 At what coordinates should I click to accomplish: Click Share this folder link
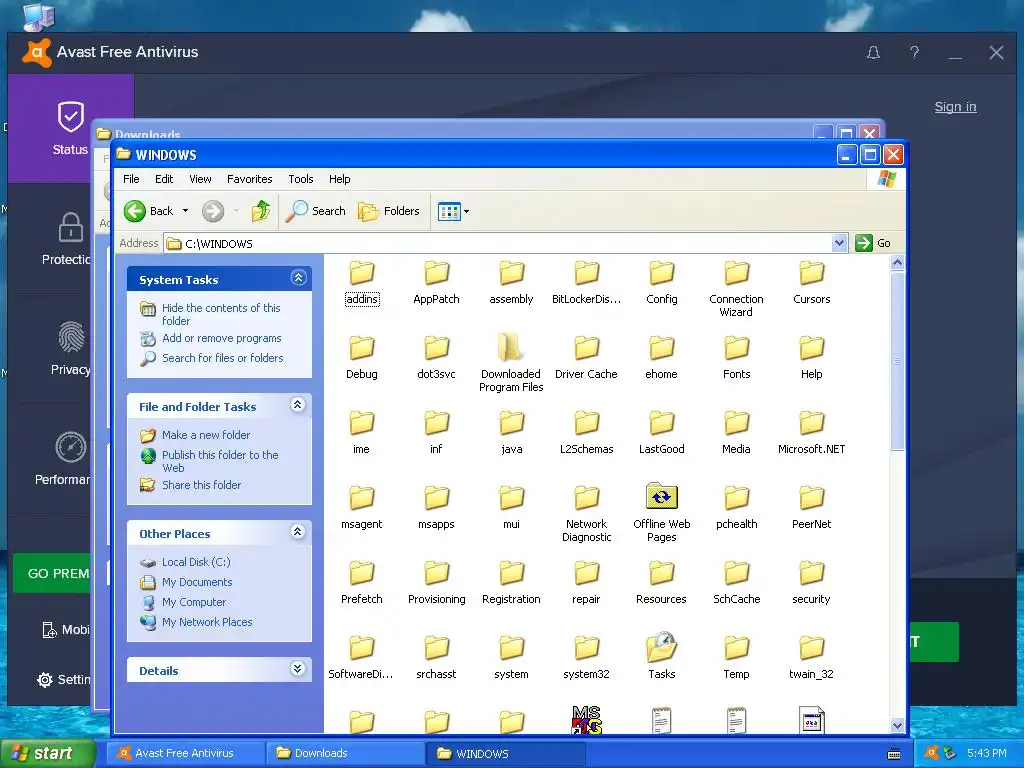[x=201, y=485]
